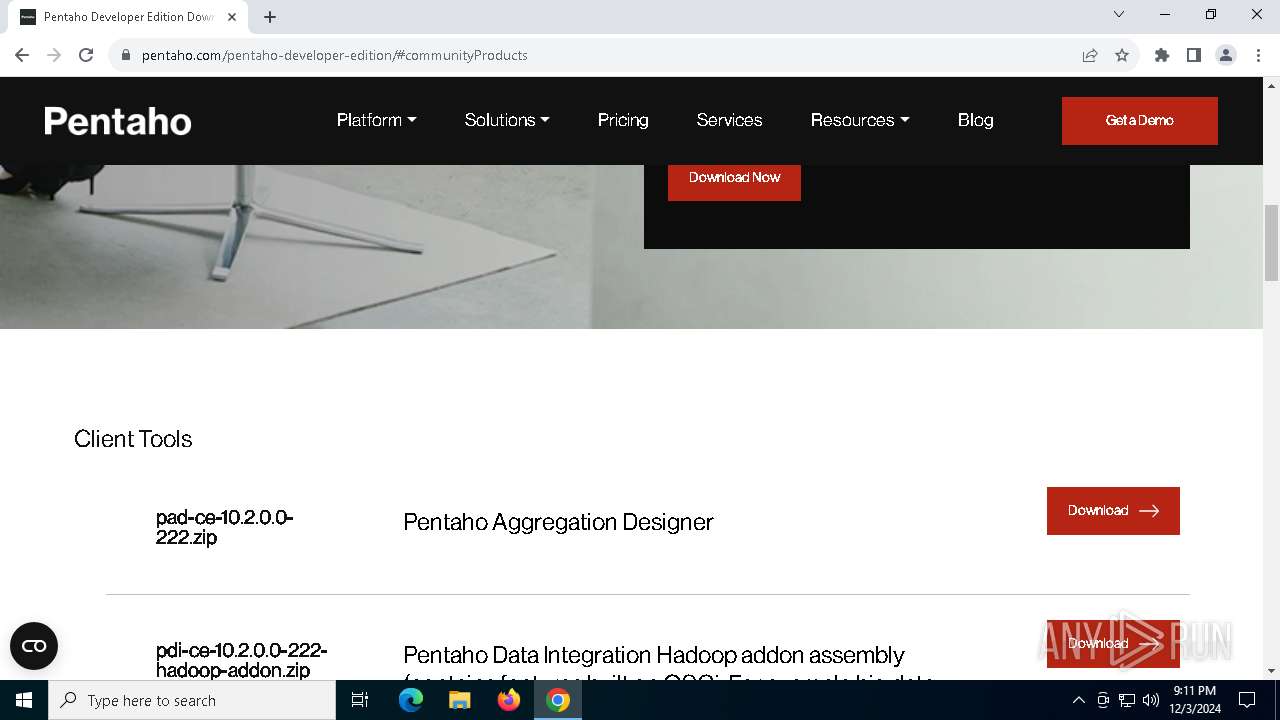This screenshot has width=1280, height=720.
Task: Select pad-ce-10.2.0.0-222.zip filename
Action: (x=224, y=527)
